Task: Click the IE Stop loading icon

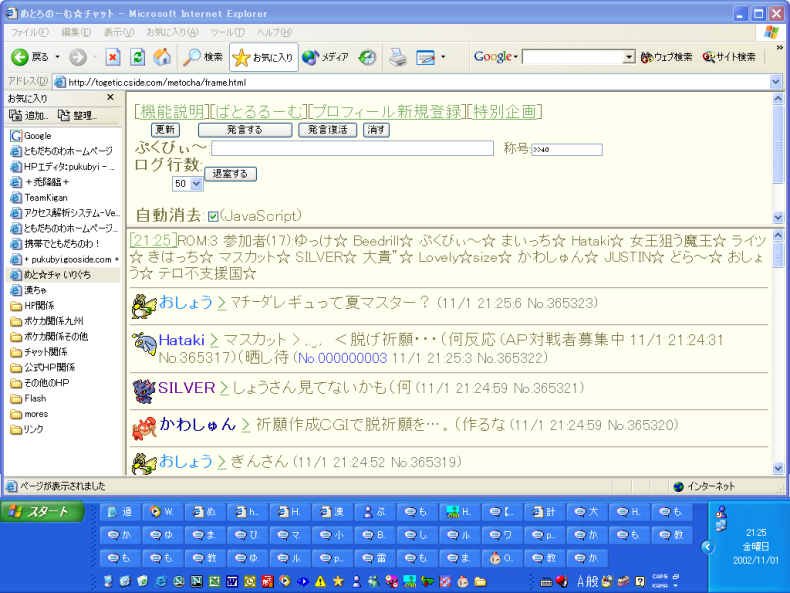Action: (x=113, y=57)
